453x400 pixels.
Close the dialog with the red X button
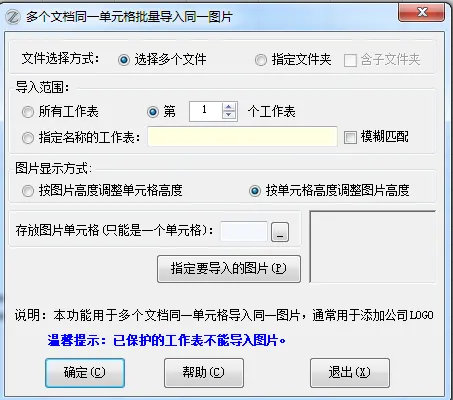click(x=421, y=13)
